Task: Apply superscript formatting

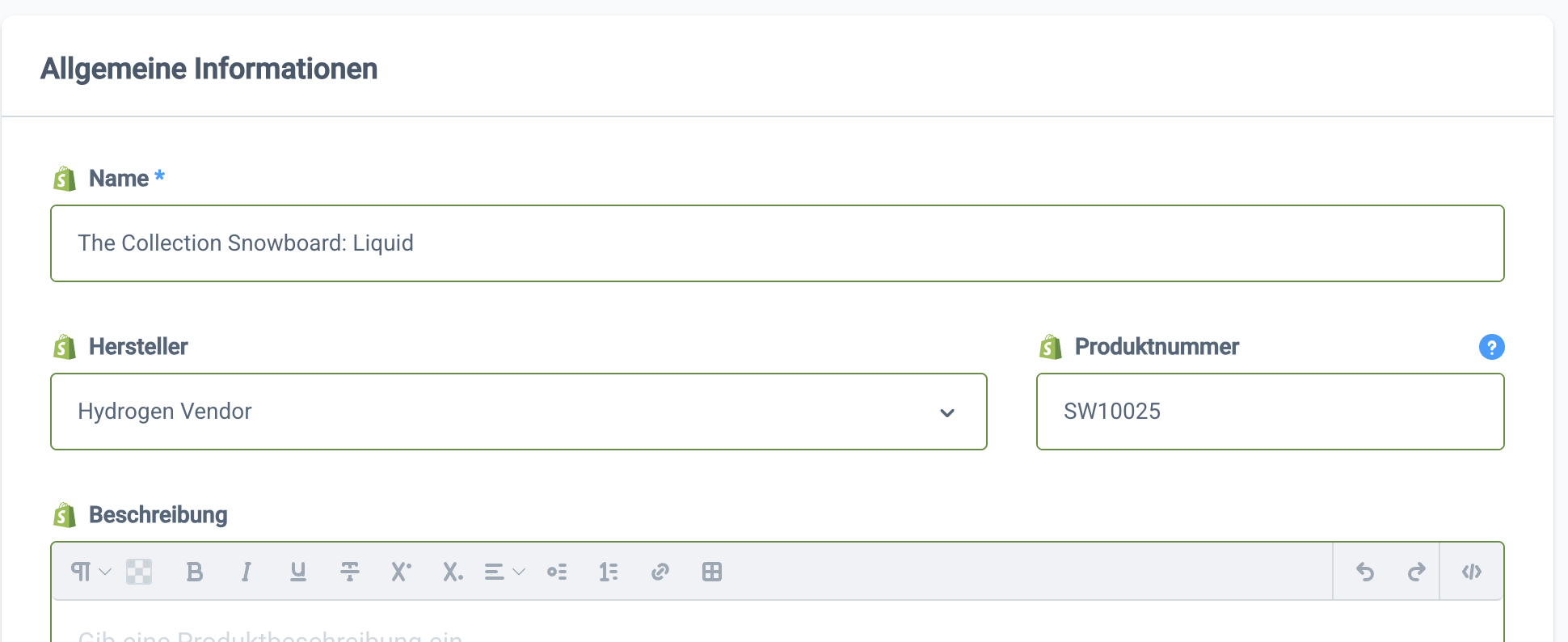Action: tap(401, 572)
